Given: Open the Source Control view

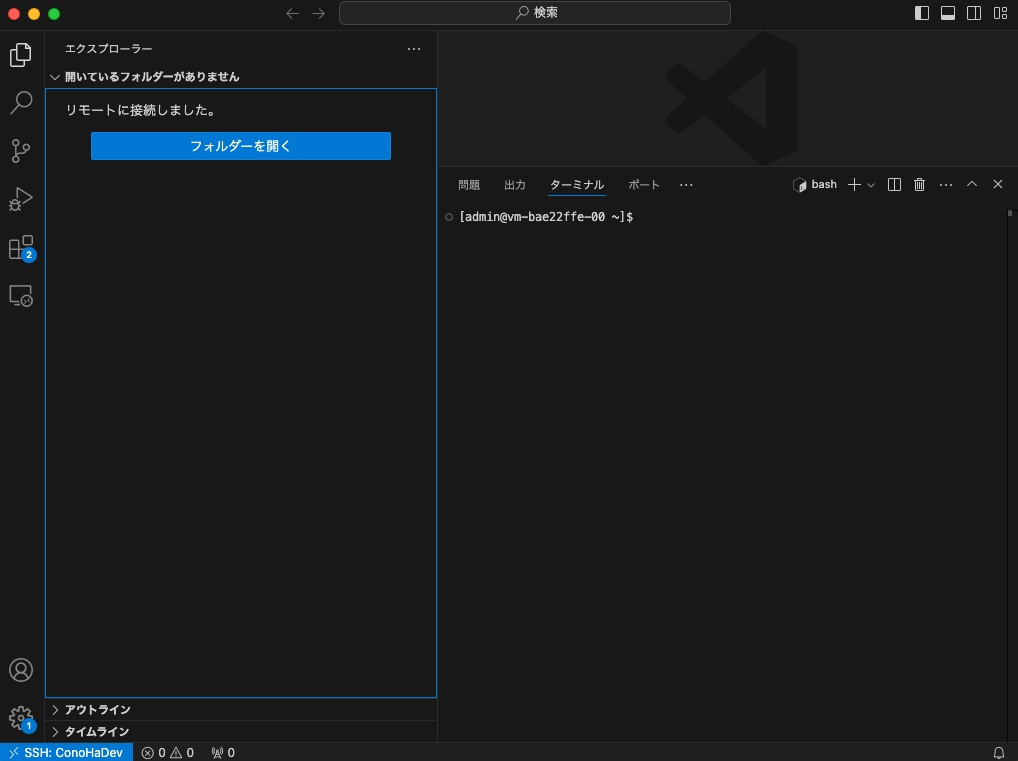Looking at the screenshot, I should pyautogui.click(x=21, y=151).
